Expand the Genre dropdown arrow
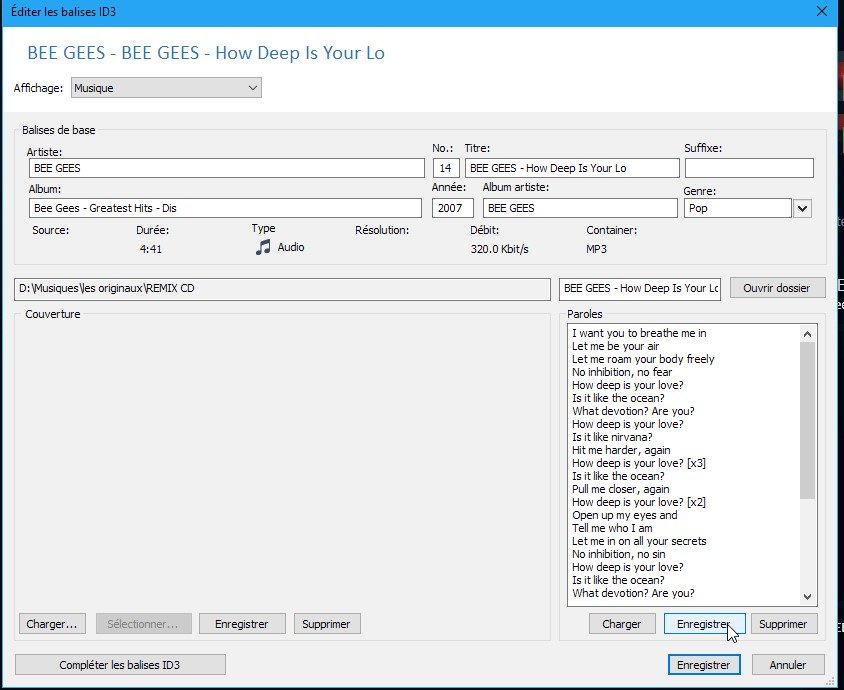The width and height of the screenshot is (844, 690). pyautogui.click(x=802, y=208)
